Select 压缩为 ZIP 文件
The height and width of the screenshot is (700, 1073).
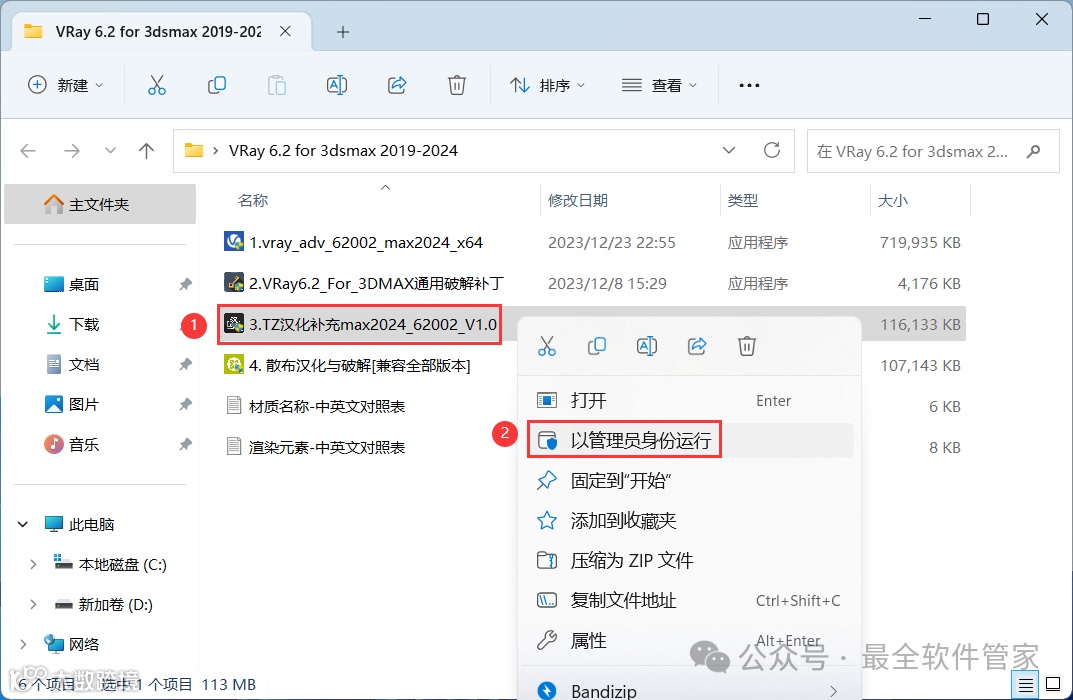690,560
